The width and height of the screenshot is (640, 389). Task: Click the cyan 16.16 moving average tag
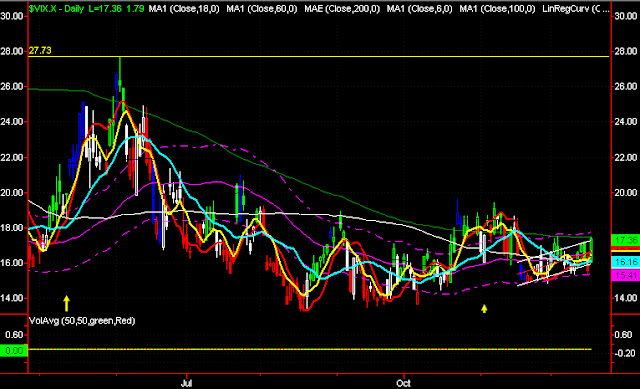(x=625, y=262)
